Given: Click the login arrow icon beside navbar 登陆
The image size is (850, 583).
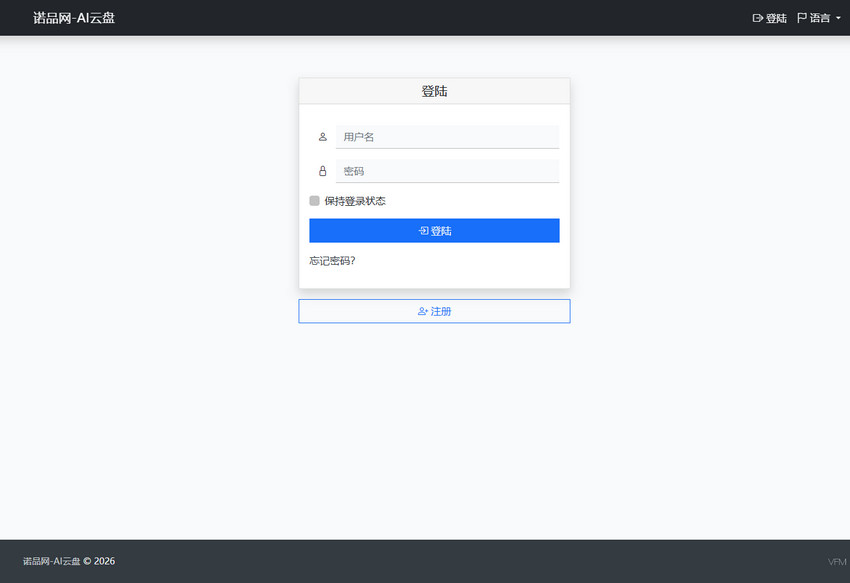Looking at the screenshot, I should click(757, 17).
